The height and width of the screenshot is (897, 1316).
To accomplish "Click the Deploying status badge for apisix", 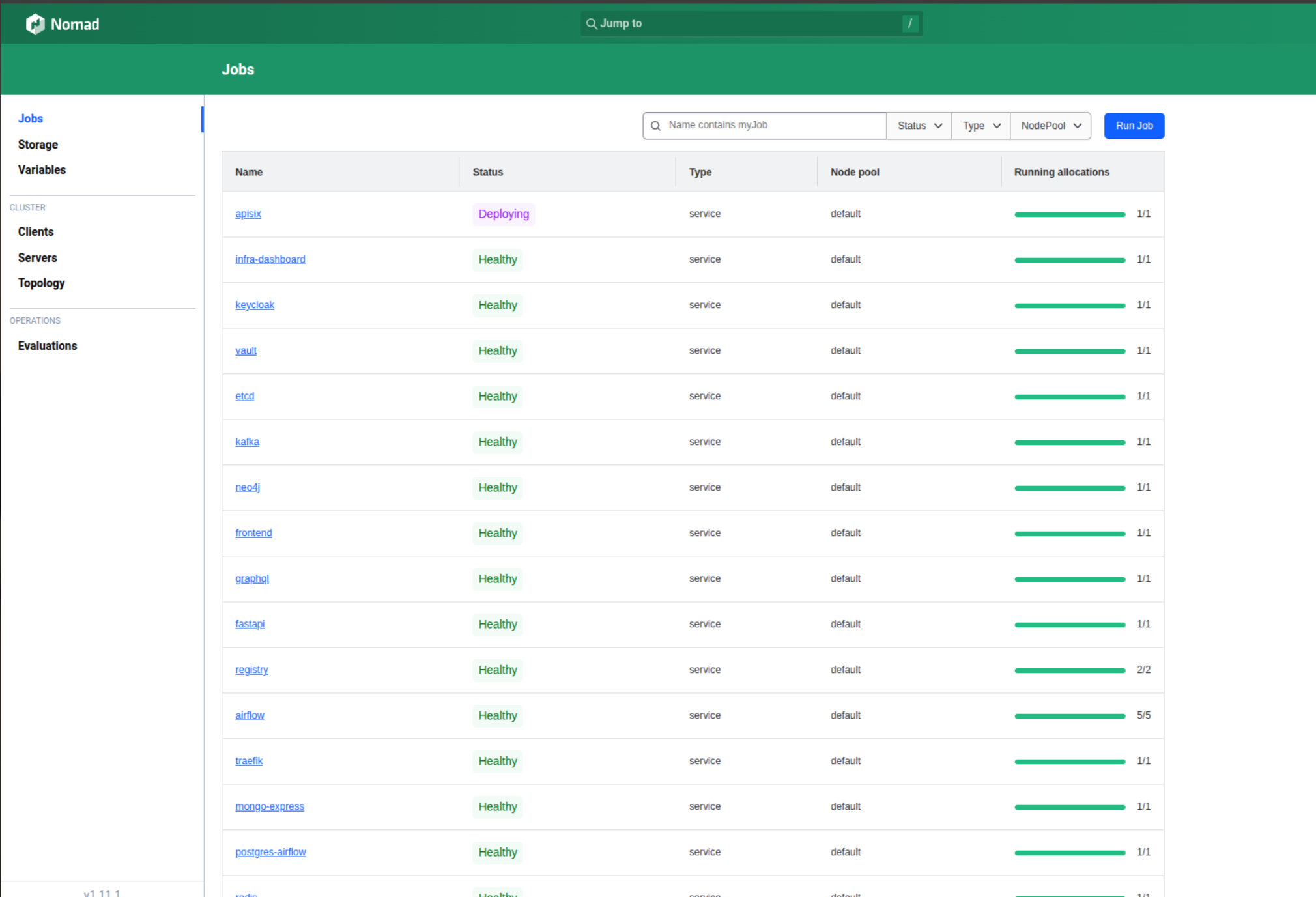I will click(x=503, y=214).
